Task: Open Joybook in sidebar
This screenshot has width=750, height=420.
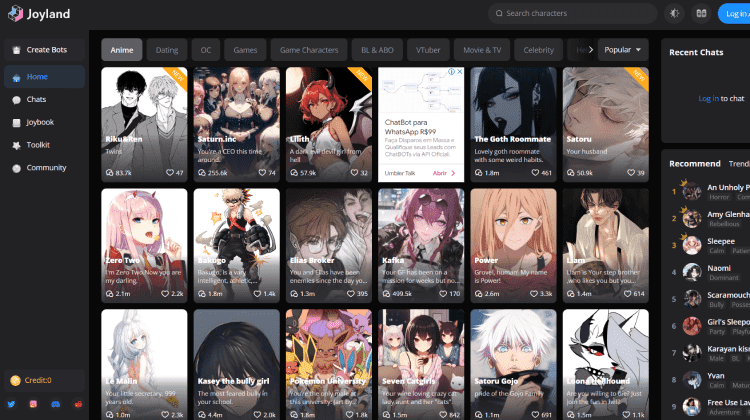Action: (44, 122)
